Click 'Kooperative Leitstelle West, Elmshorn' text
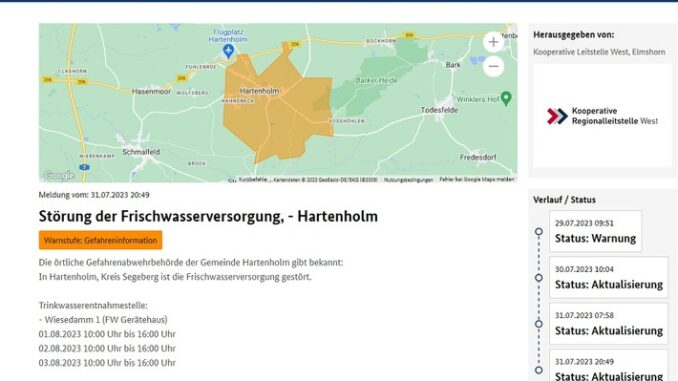Screen dimensions: 678x381 point(599,52)
